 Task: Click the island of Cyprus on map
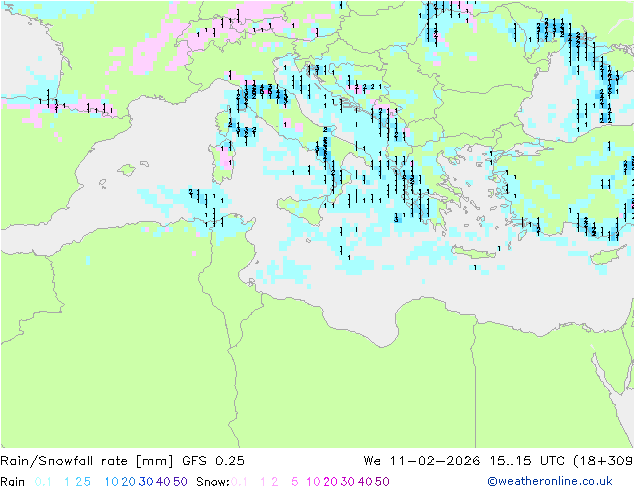pyautogui.click(x=607, y=256)
